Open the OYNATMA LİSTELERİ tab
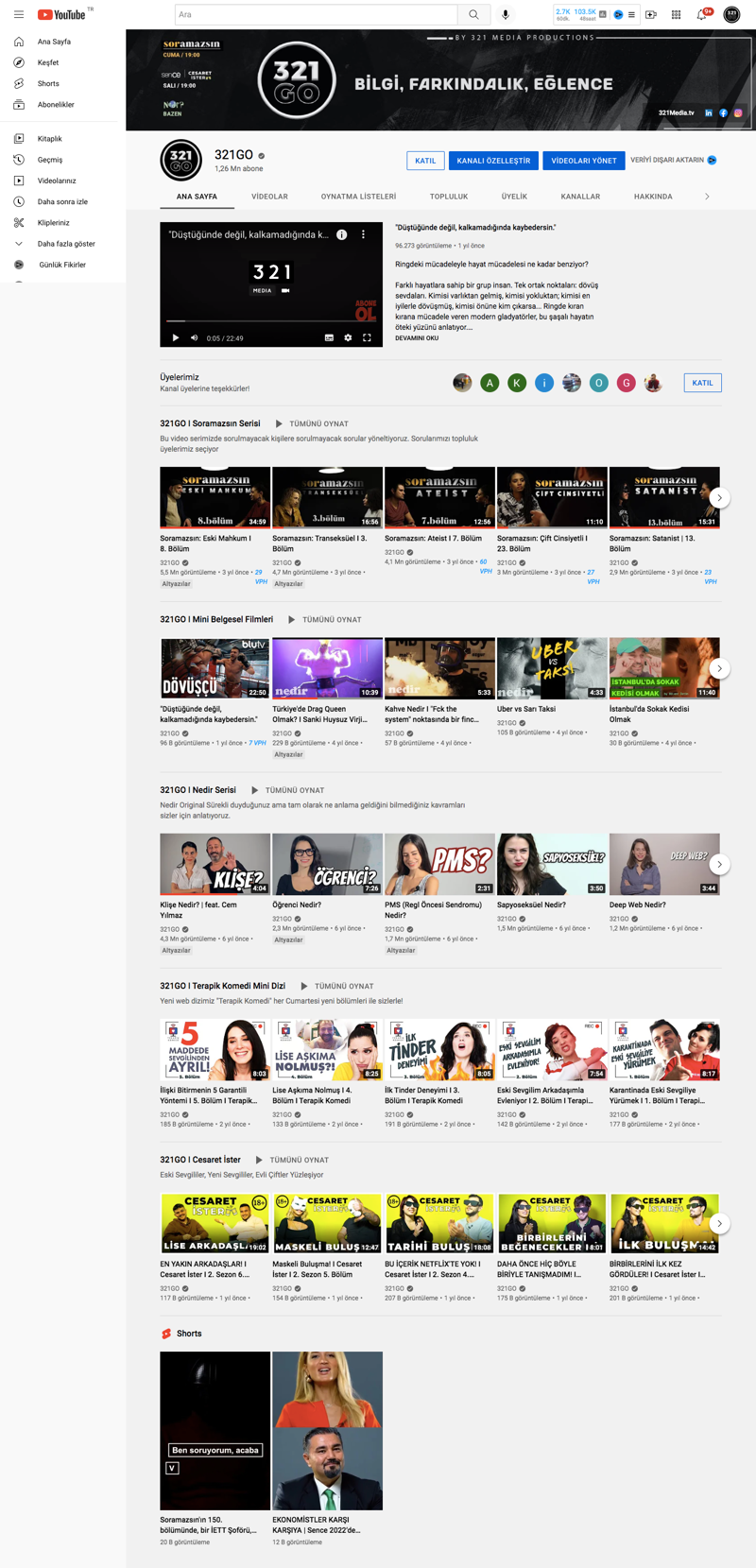The width and height of the screenshot is (756, 1568). [358, 197]
